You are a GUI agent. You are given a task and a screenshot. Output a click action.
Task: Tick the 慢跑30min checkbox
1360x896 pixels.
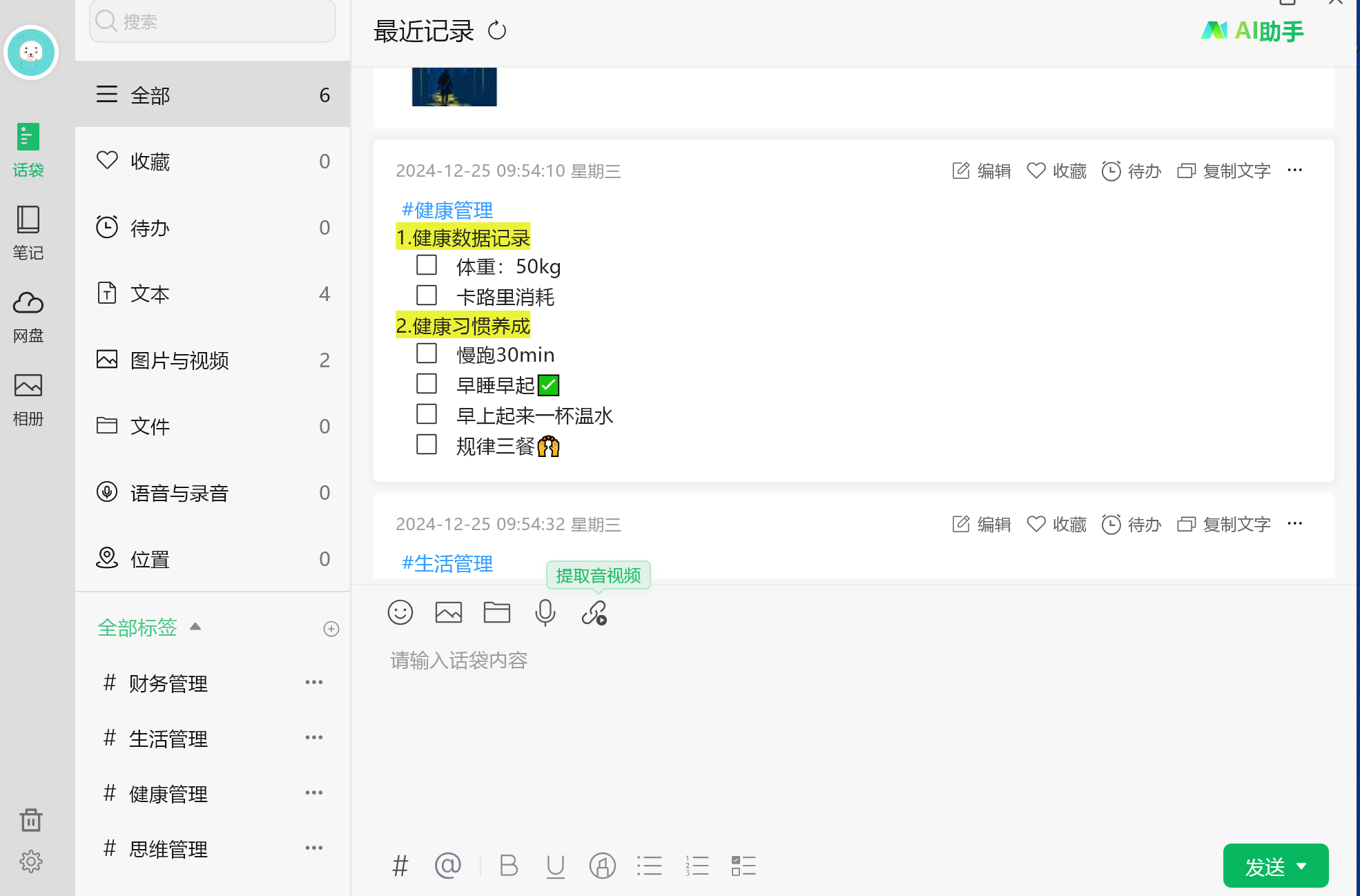click(427, 353)
